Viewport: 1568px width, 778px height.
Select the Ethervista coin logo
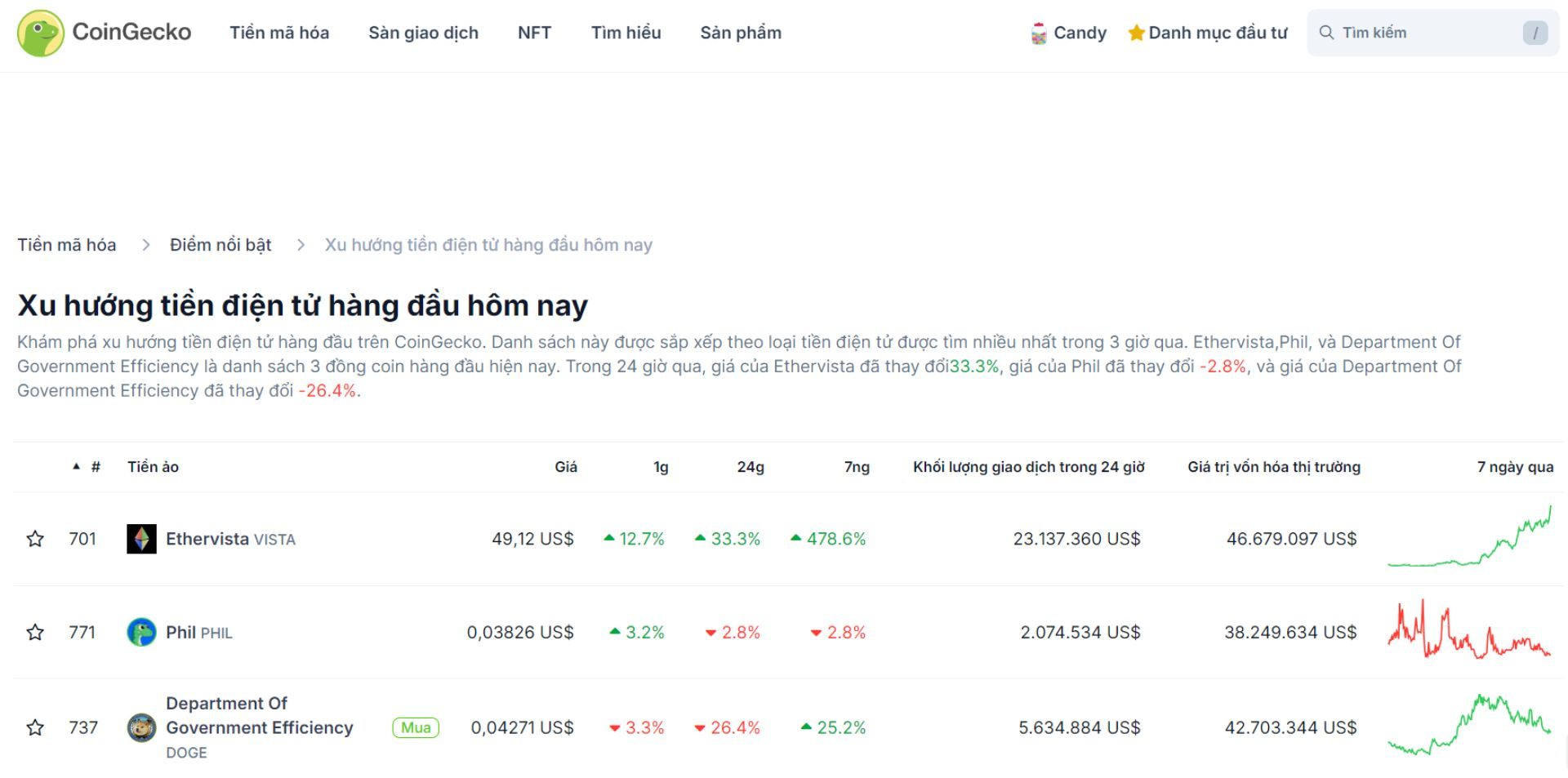142,538
